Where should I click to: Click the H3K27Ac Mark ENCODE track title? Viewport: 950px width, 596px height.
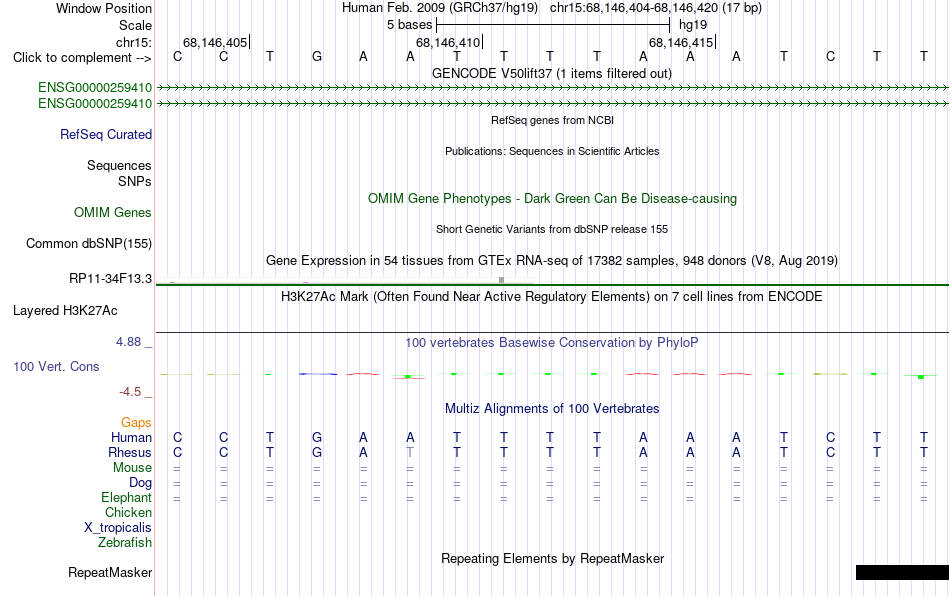552,296
